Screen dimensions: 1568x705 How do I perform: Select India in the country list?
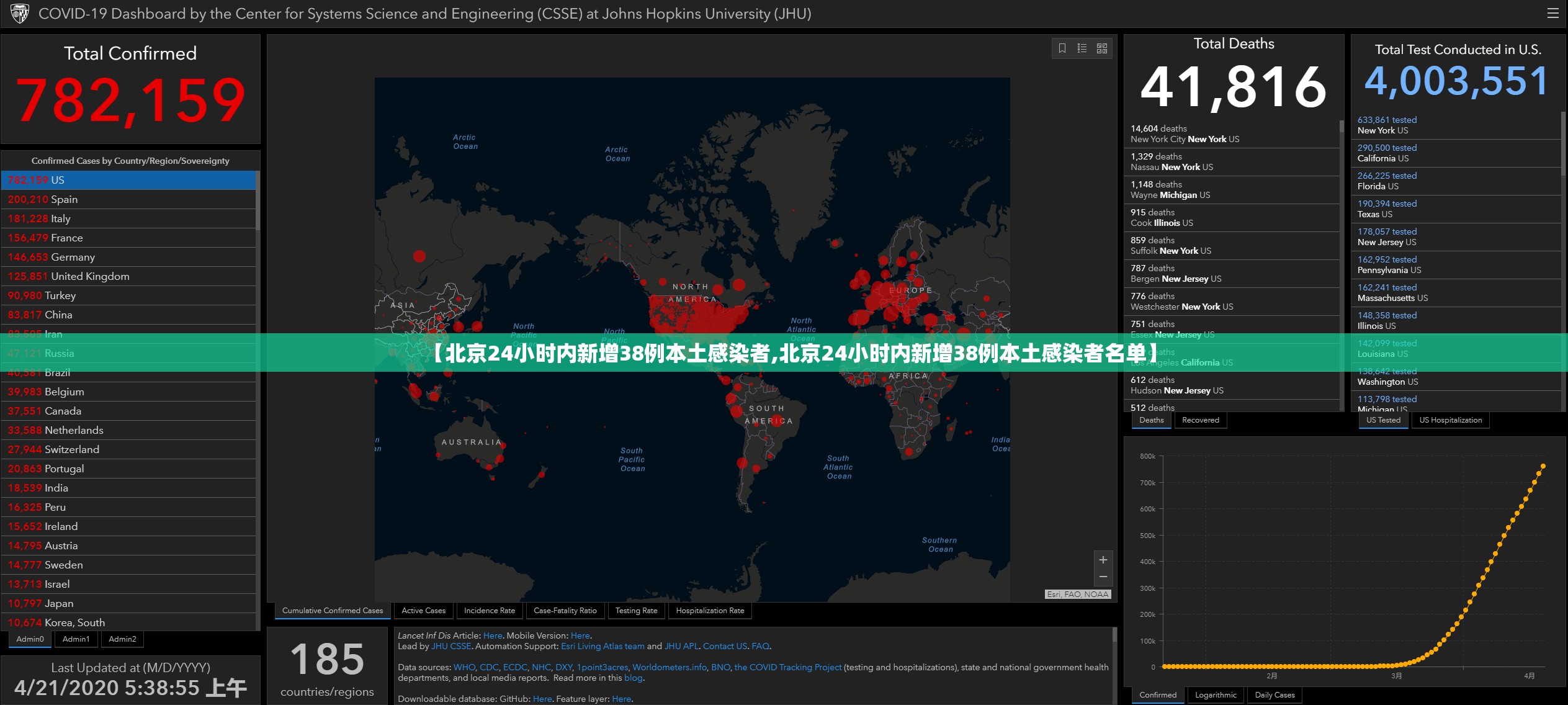(x=128, y=488)
